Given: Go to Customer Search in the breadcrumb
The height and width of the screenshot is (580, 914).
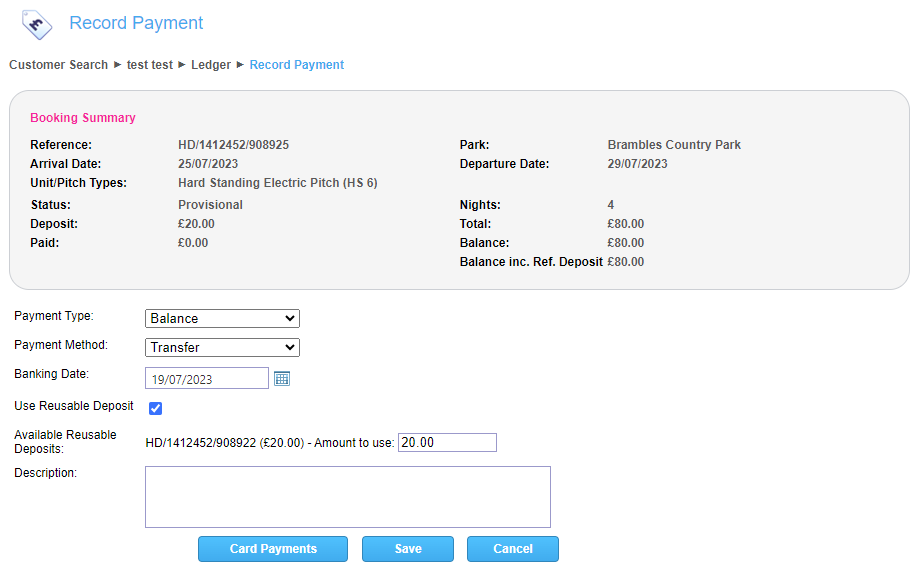Looking at the screenshot, I should pos(58,65).
